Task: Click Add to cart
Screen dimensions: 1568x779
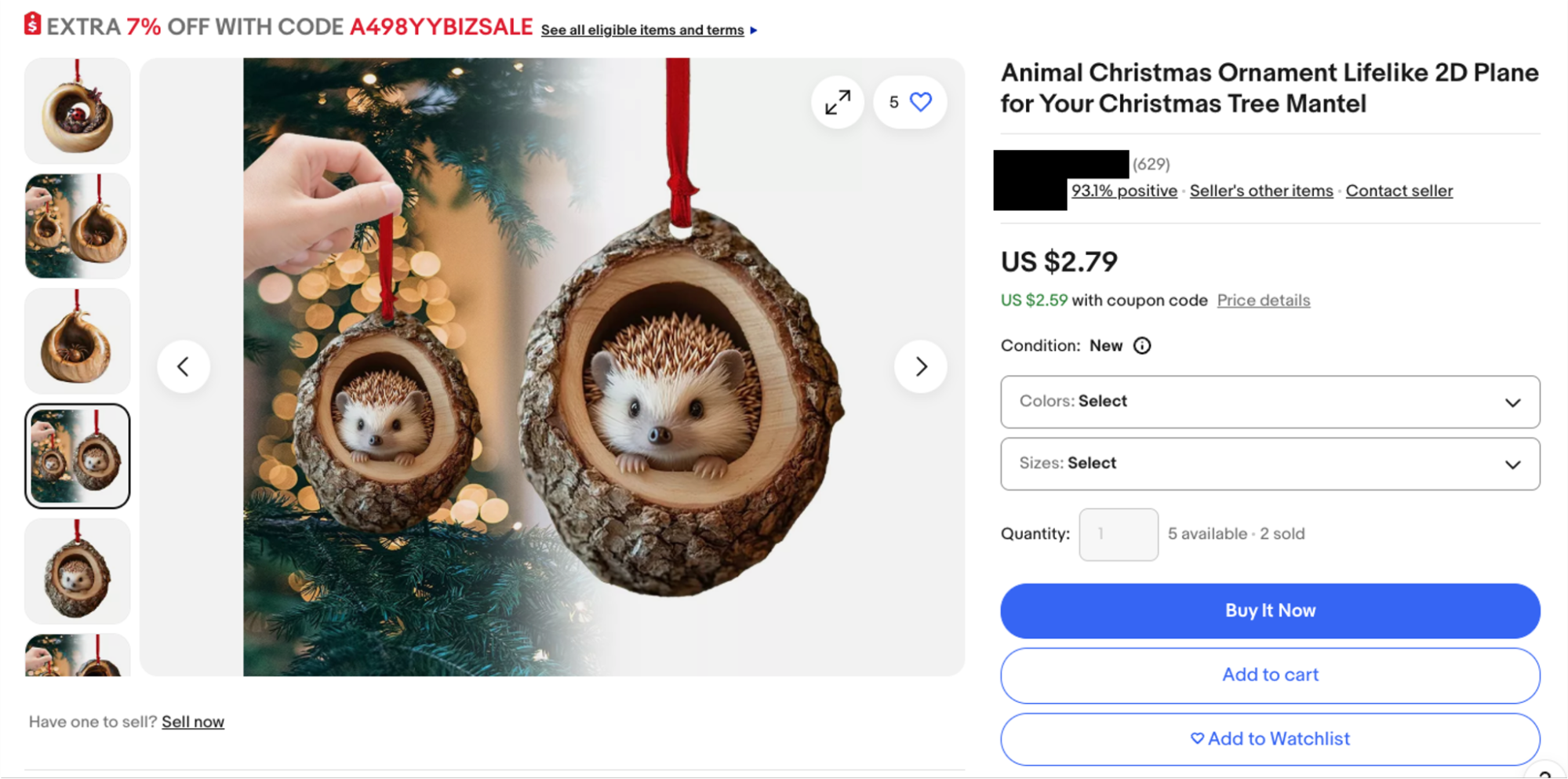Action: [1270, 675]
